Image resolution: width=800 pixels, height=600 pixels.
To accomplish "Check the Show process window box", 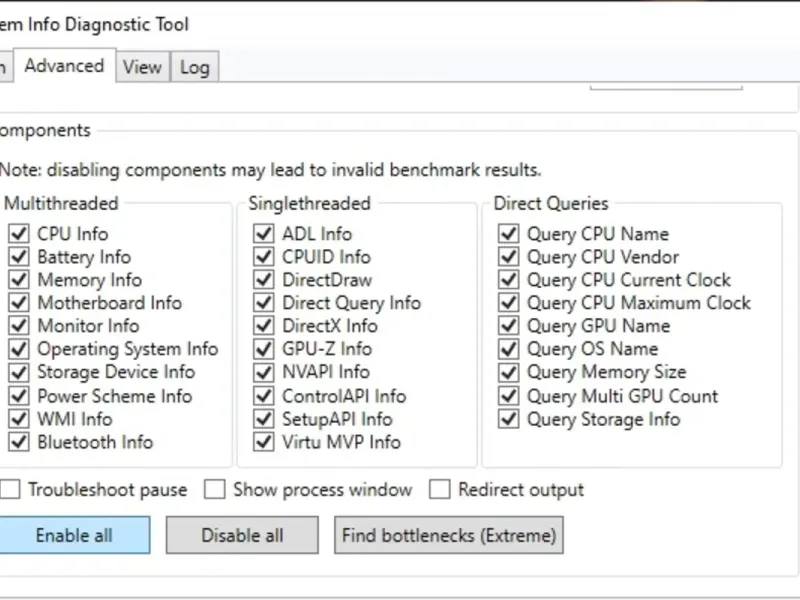I will click(214, 490).
